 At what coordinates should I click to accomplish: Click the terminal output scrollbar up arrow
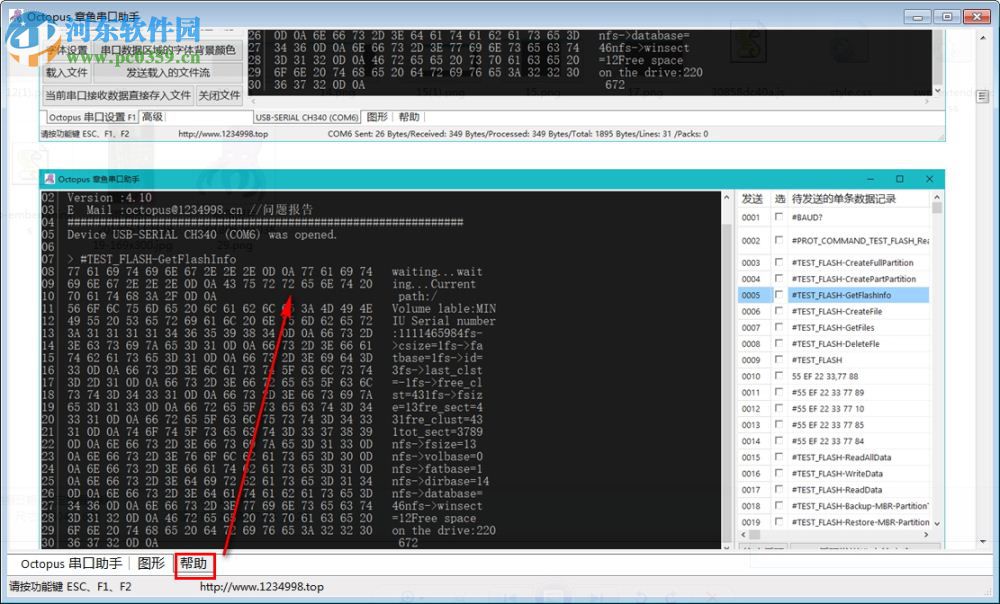click(x=726, y=198)
